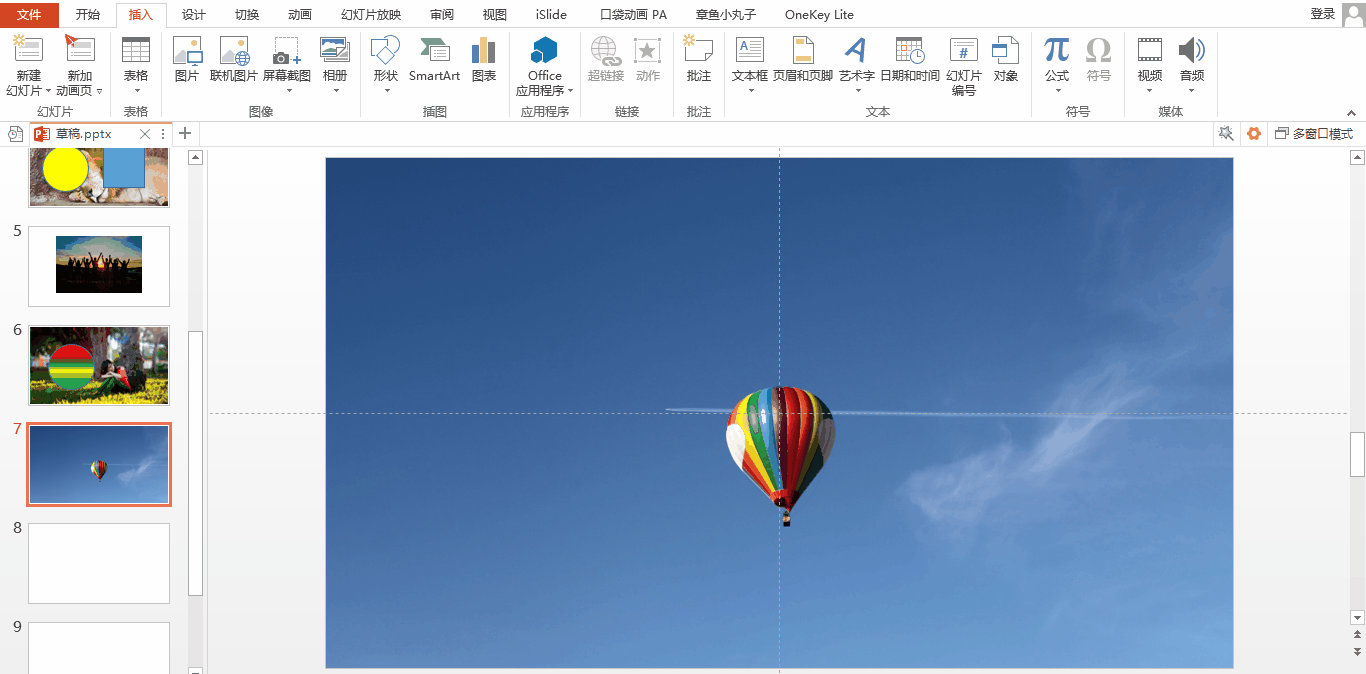Insert 日期和时间 date and time
This screenshot has width=1366, height=674.
pyautogui.click(x=910, y=50)
